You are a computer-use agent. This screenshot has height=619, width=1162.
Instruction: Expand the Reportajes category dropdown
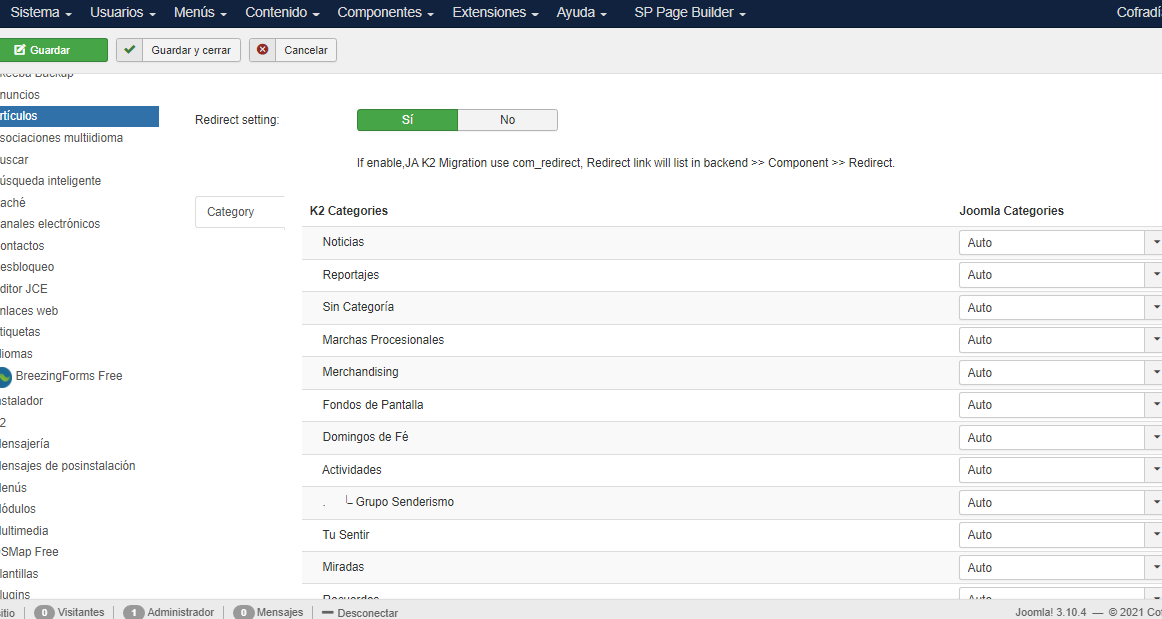(x=1060, y=275)
